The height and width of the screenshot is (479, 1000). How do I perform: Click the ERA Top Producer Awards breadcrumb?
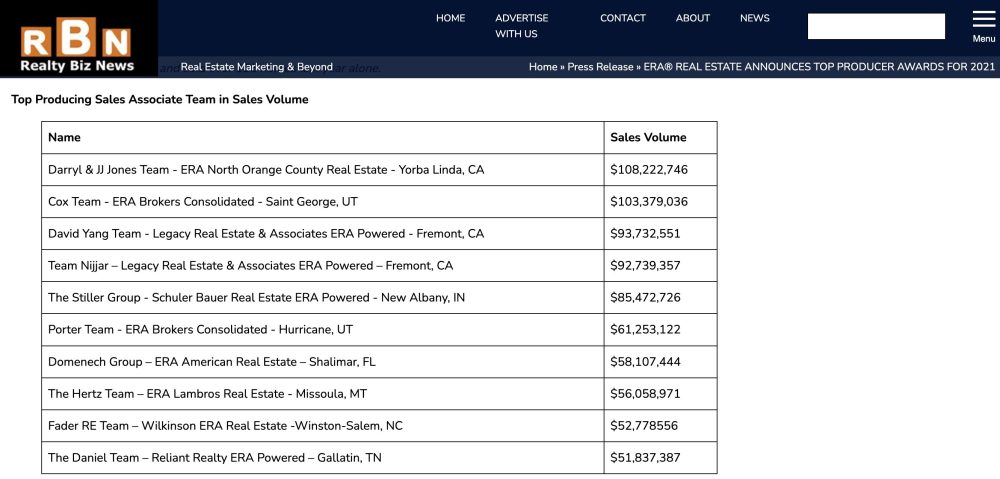click(820, 67)
